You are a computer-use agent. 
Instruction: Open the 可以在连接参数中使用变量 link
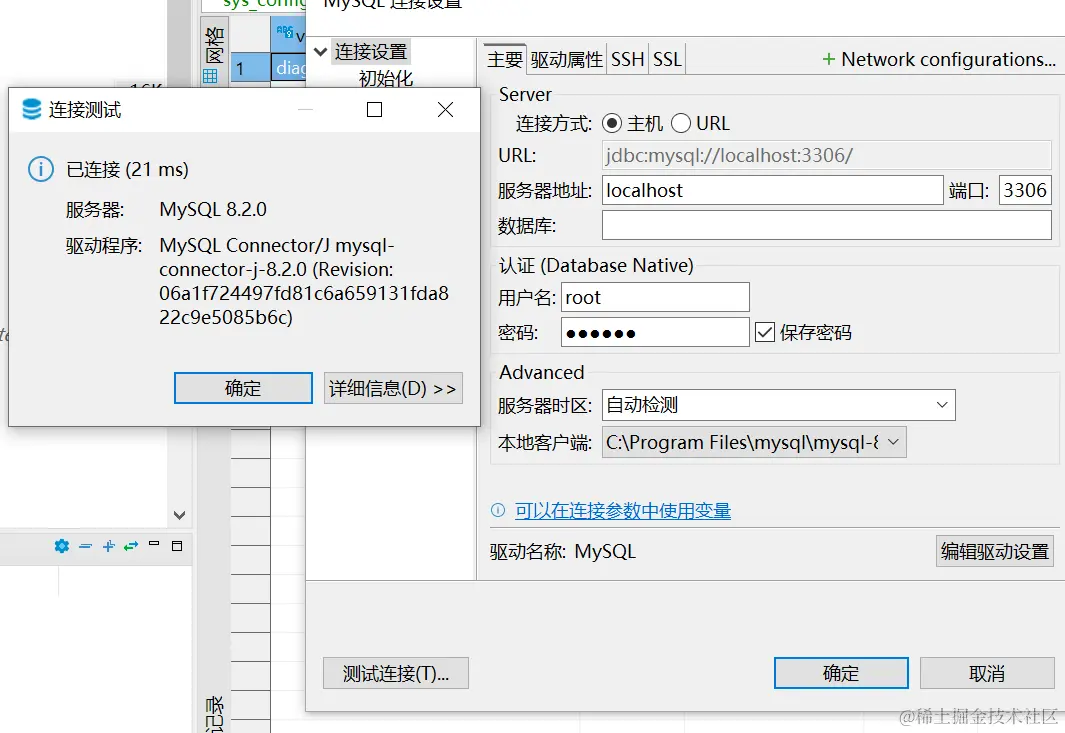pyautogui.click(x=622, y=510)
